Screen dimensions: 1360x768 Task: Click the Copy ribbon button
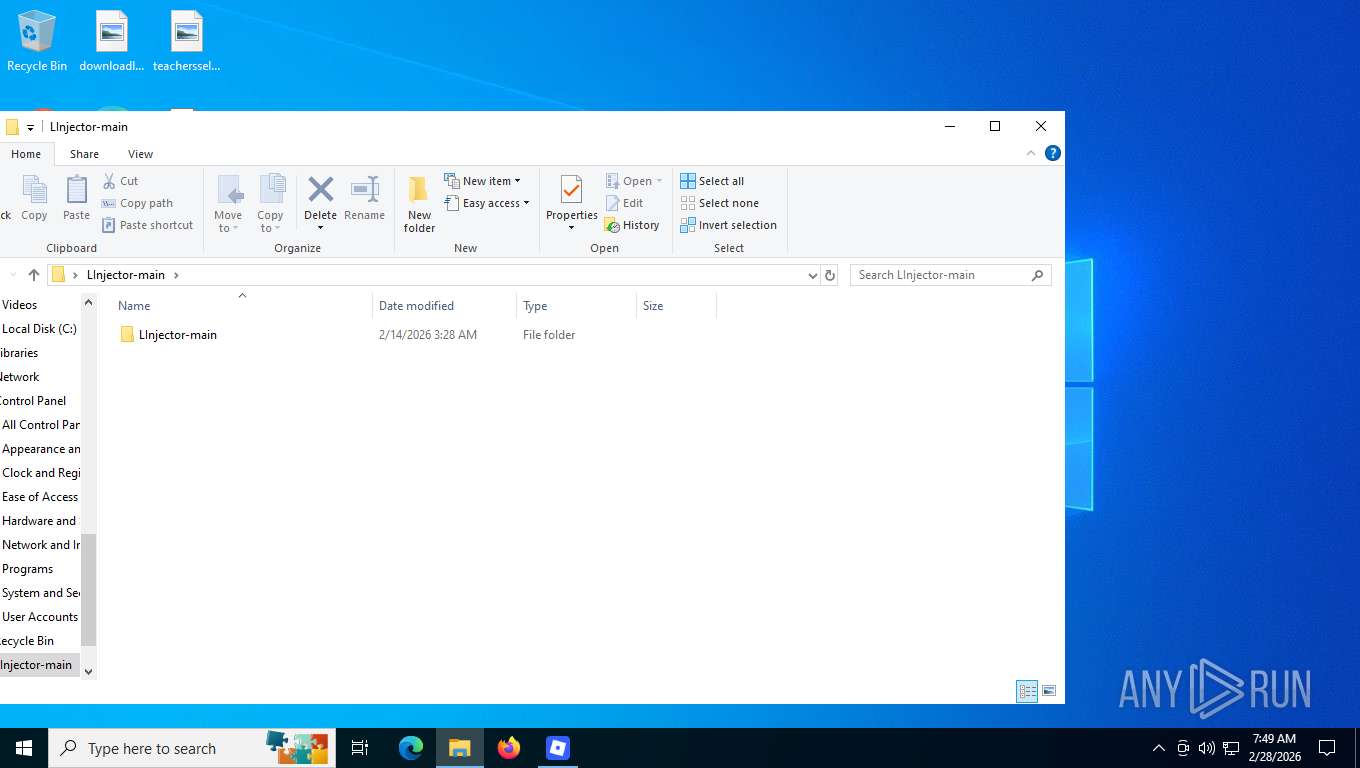pos(34,198)
